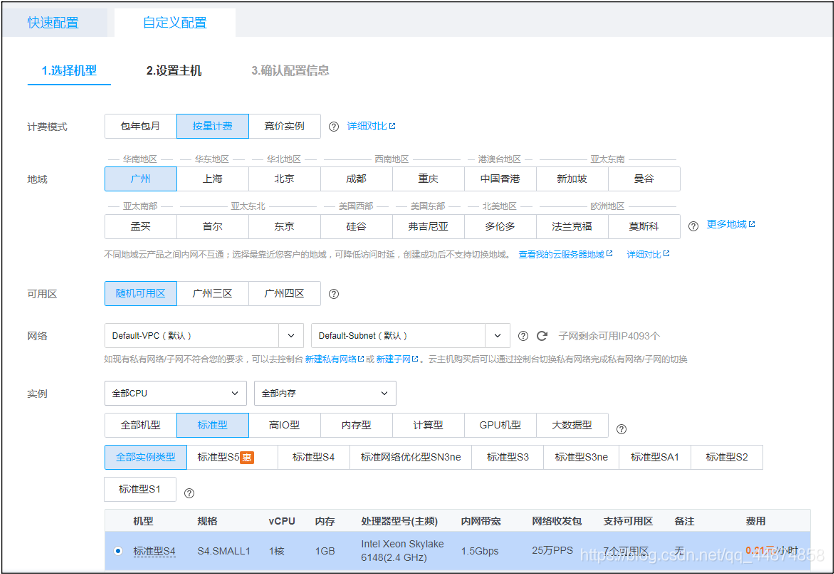Viewport: 834px width, 574px height.
Task: Select 多伦多 region
Action: 500,227
